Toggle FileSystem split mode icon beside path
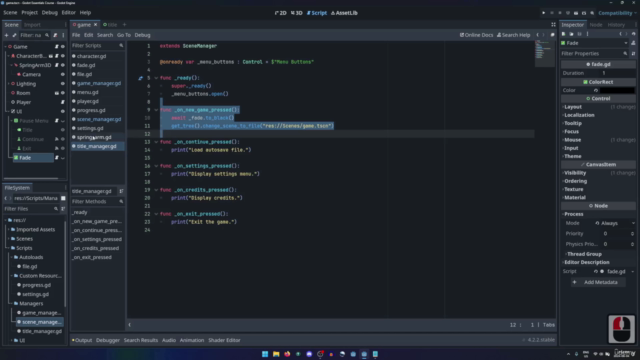 (63, 198)
